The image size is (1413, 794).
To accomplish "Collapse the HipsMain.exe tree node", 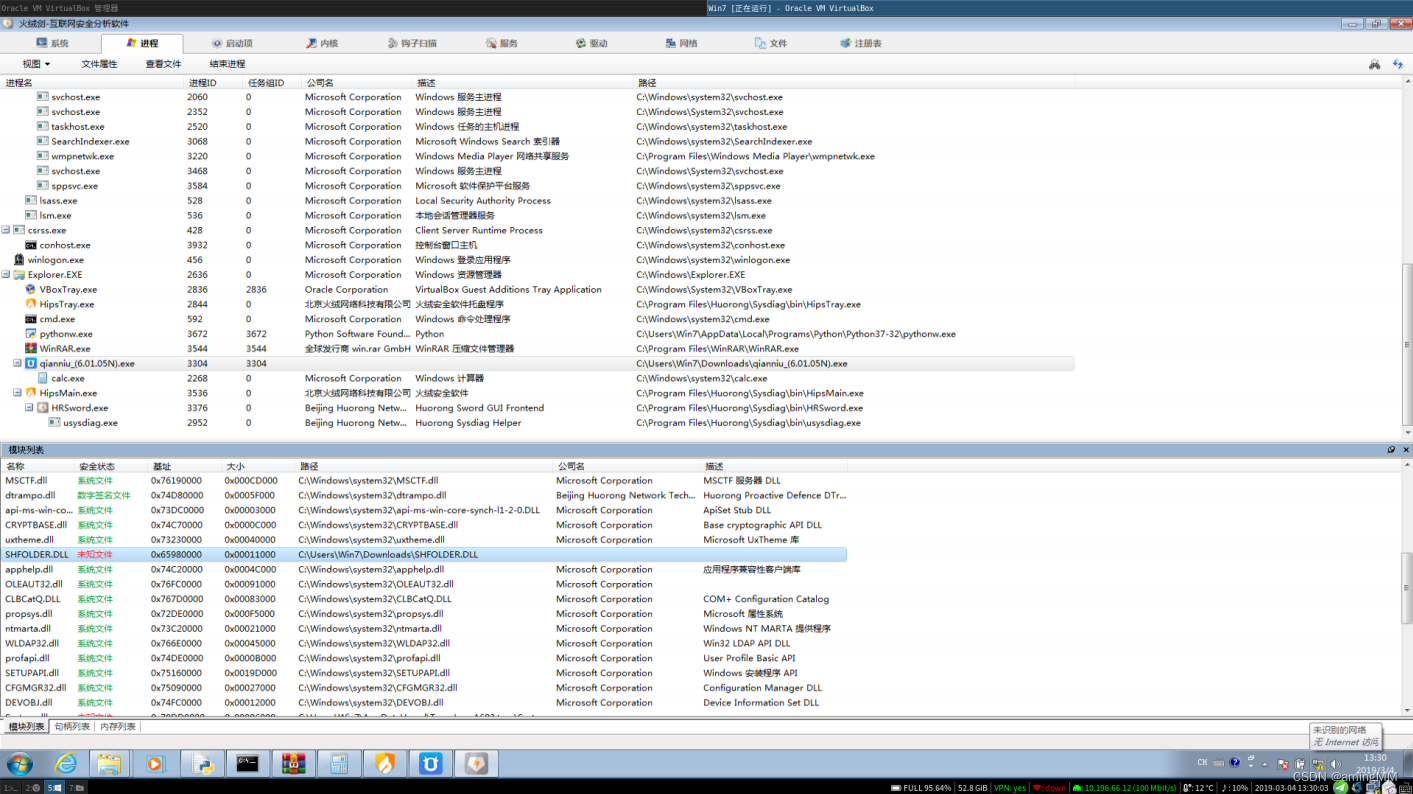I will 17,393.
